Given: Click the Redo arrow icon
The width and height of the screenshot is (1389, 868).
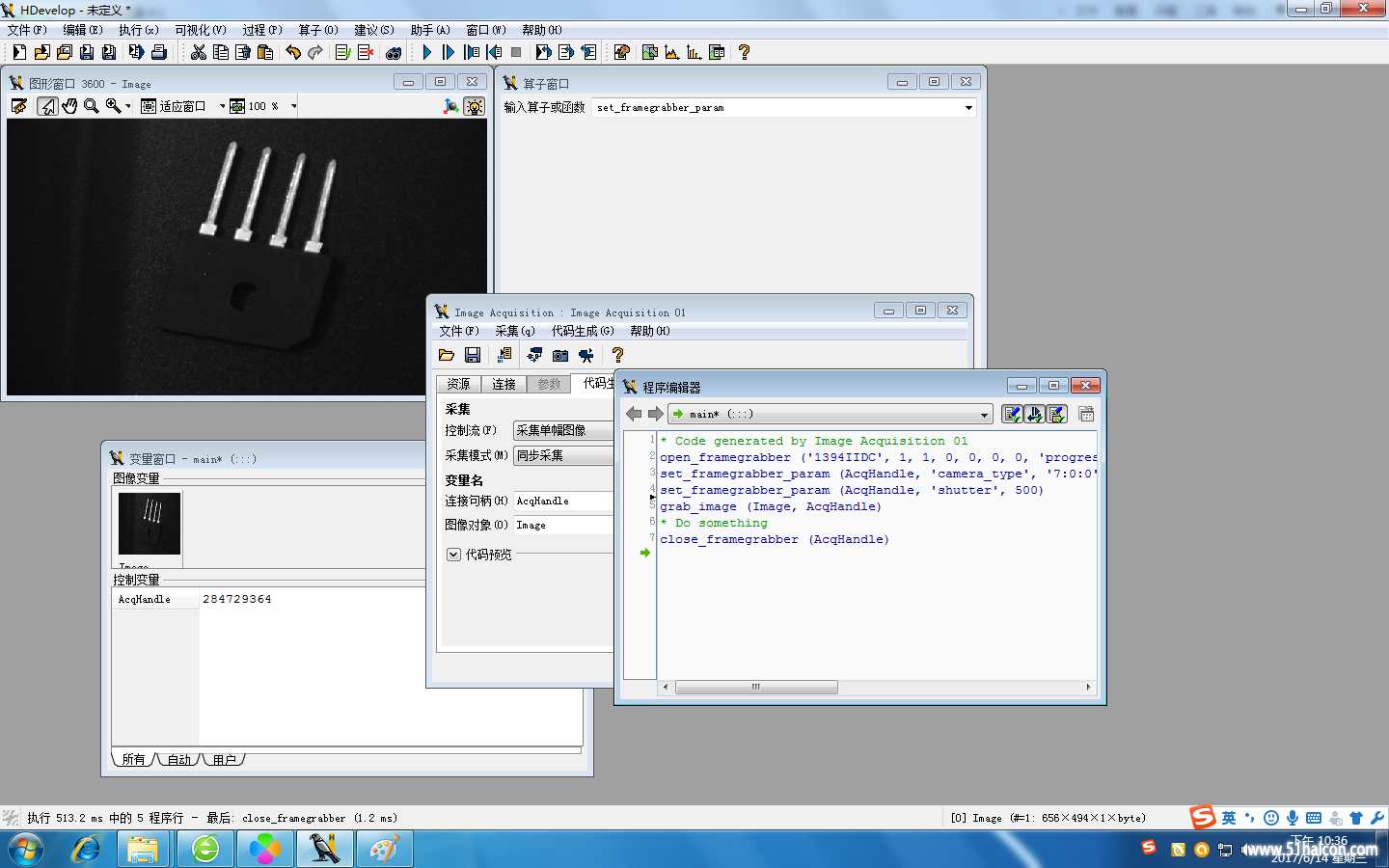Looking at the screenshot, I should point(315,52).
